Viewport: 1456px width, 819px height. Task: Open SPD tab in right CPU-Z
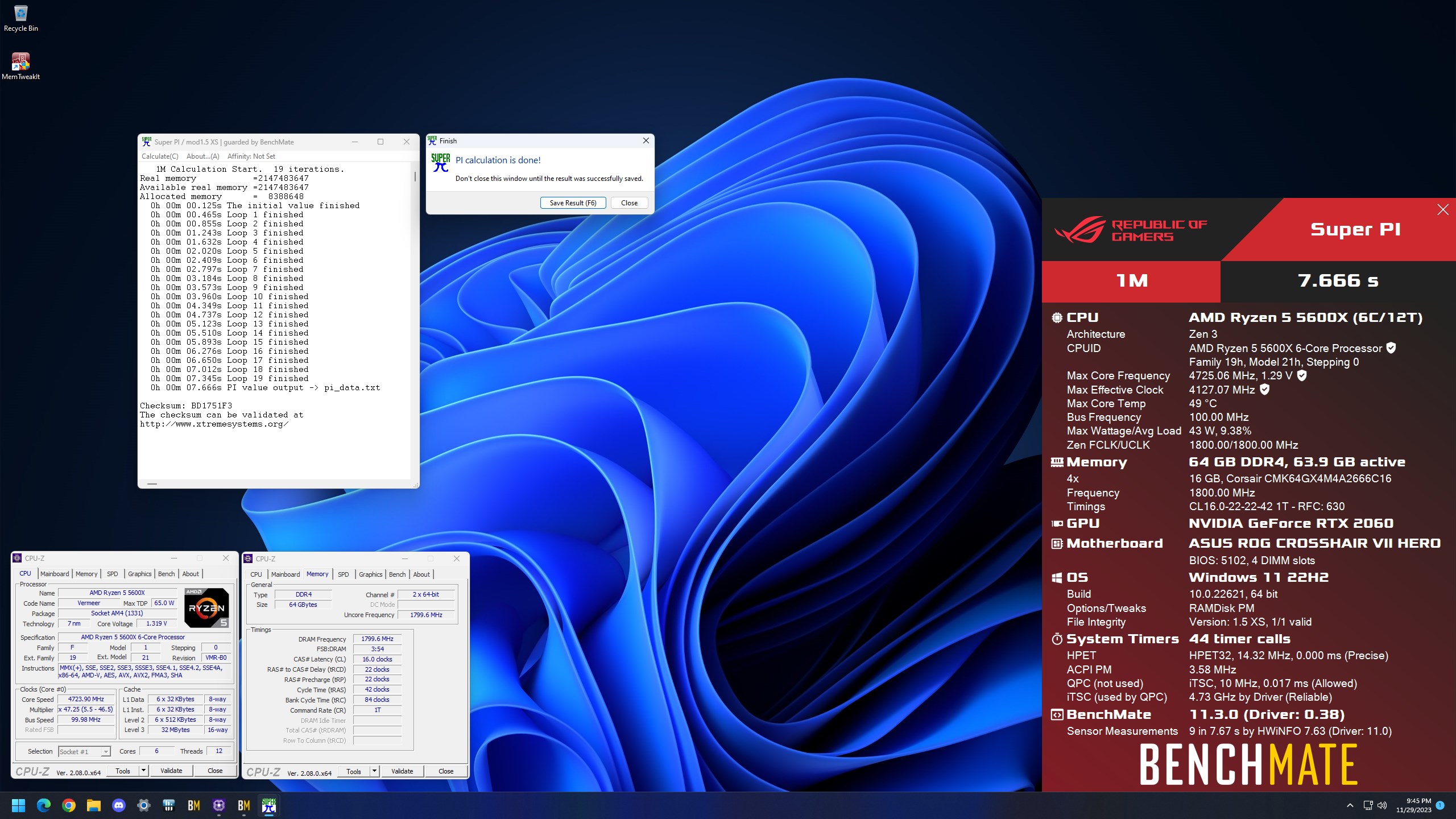click(344, 574)
